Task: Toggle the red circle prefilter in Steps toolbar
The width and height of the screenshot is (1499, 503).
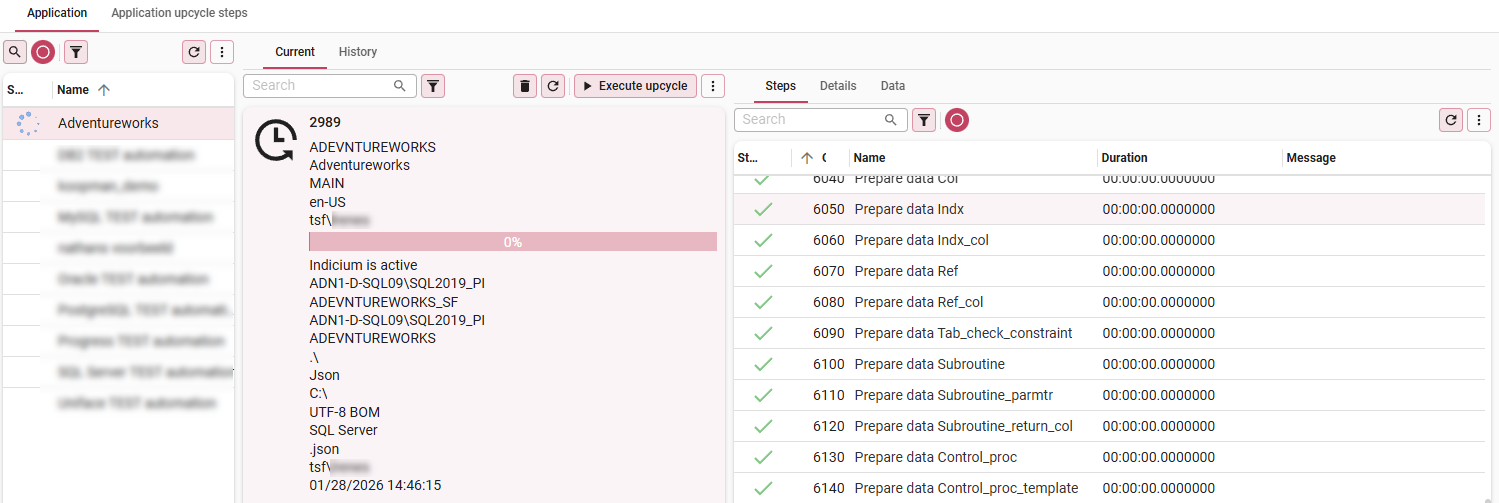Action: pyautogui.click(x=957, y=120)
